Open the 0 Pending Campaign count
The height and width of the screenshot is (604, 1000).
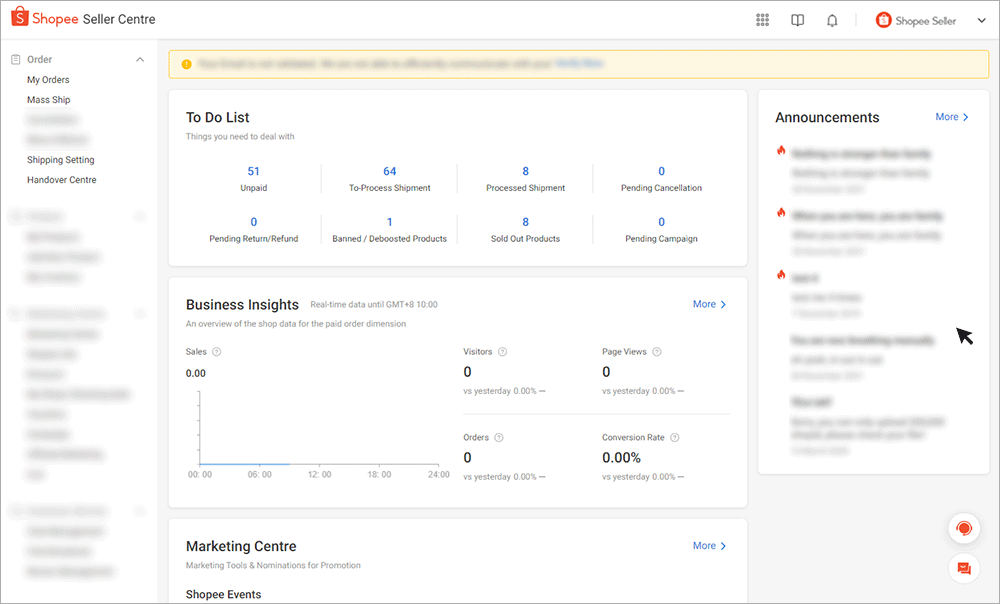661,222
